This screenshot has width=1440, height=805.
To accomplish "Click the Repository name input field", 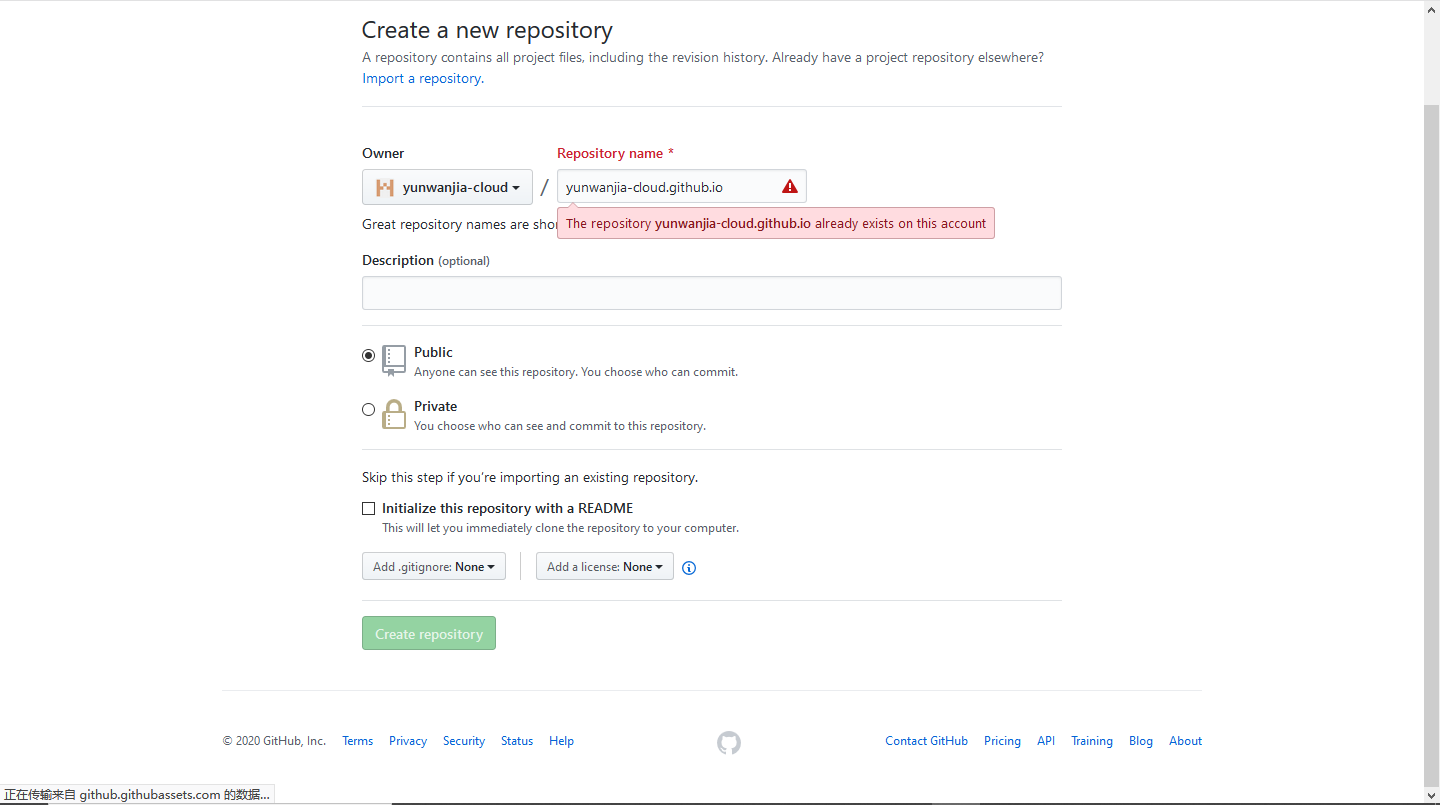I will [x=665, y=187].
